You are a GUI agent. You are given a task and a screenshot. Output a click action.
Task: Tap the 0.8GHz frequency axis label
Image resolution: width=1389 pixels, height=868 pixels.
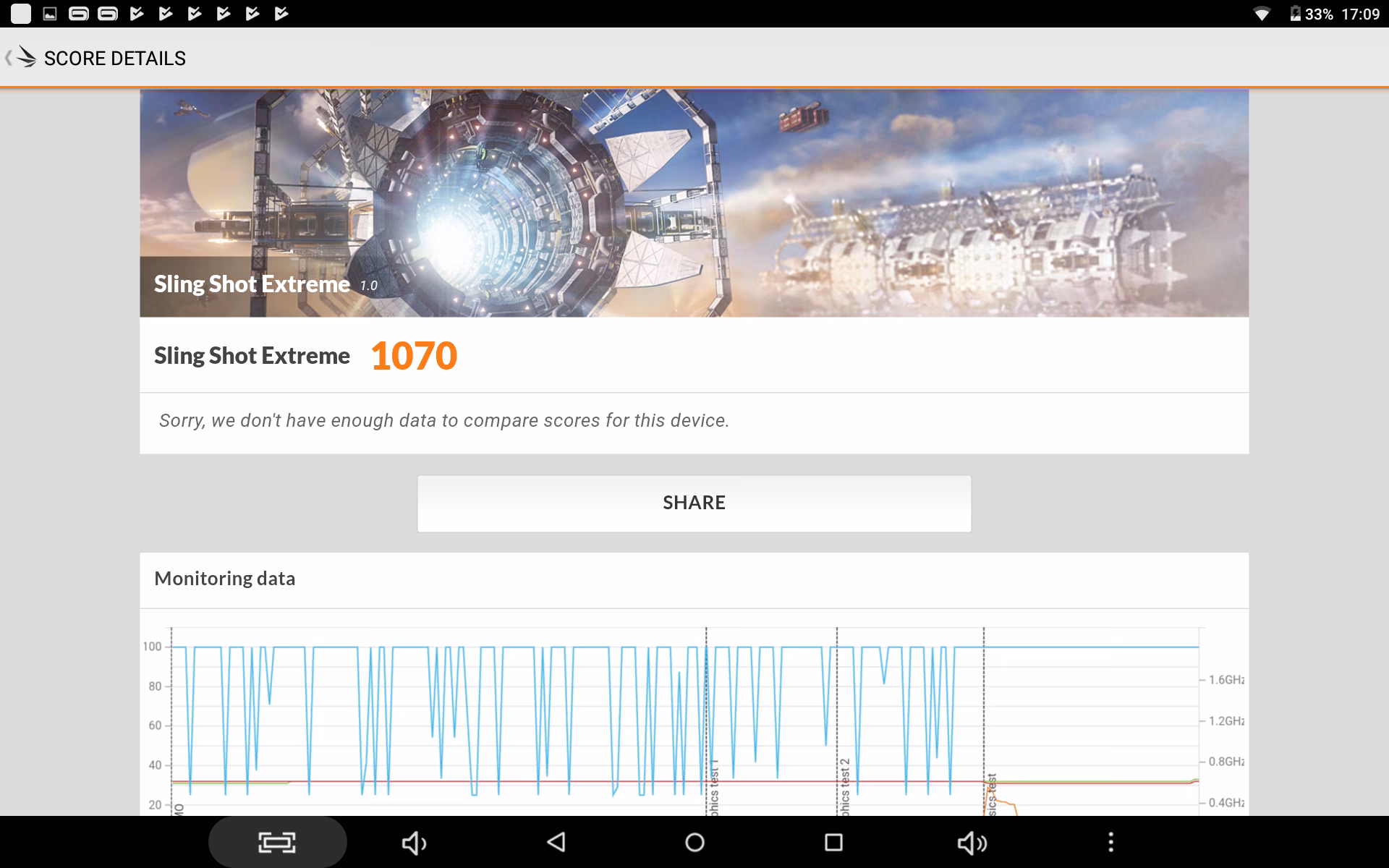point(1227,762)
